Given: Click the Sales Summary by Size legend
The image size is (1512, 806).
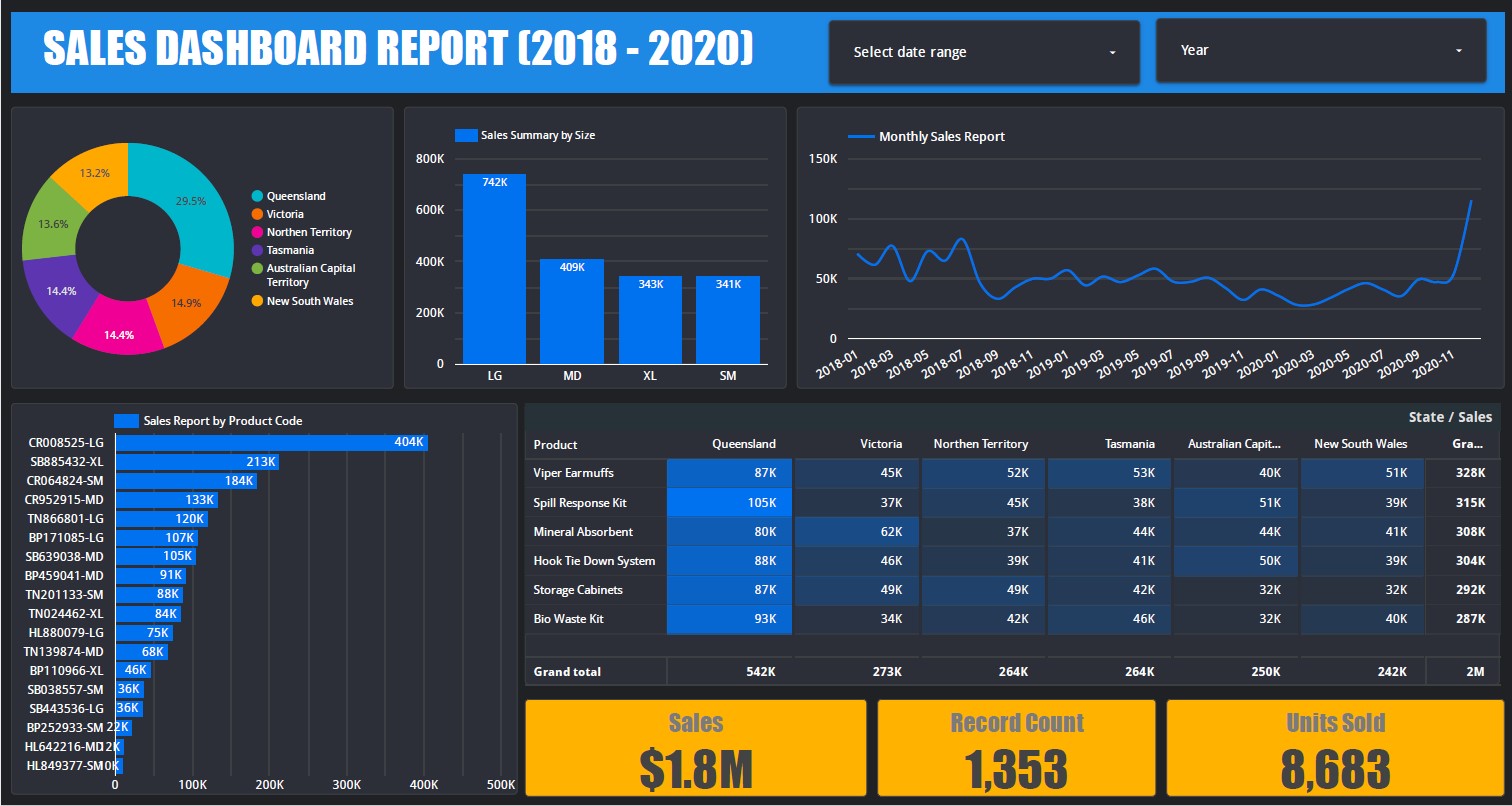Looking at the screenshot, I should point(525,135).
